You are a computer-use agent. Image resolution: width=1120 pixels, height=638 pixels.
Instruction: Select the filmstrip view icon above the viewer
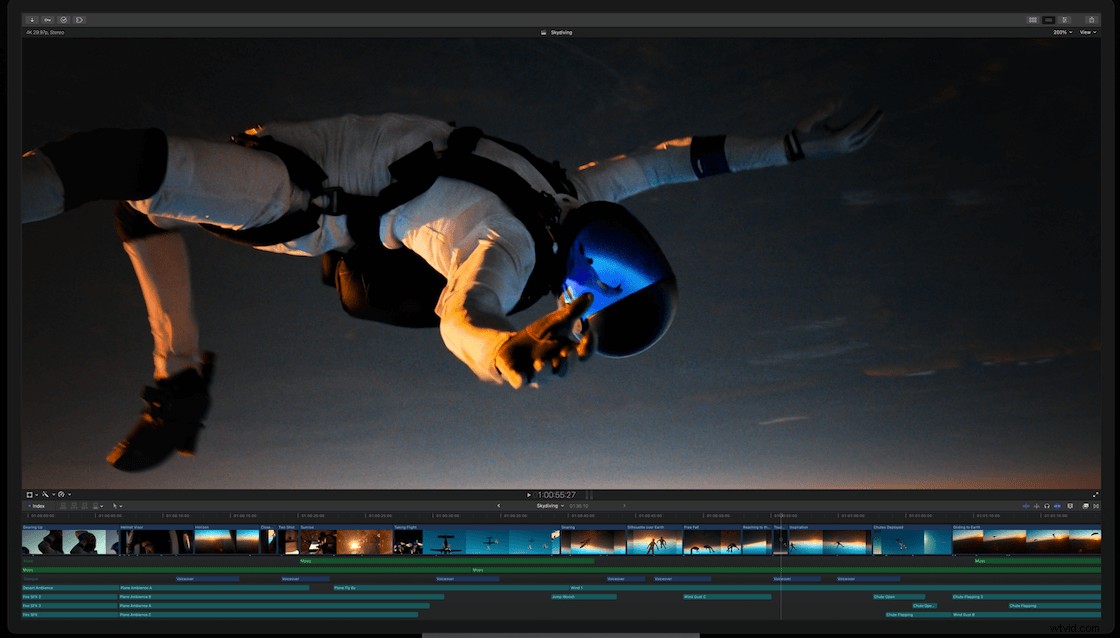pos(1033,19)
